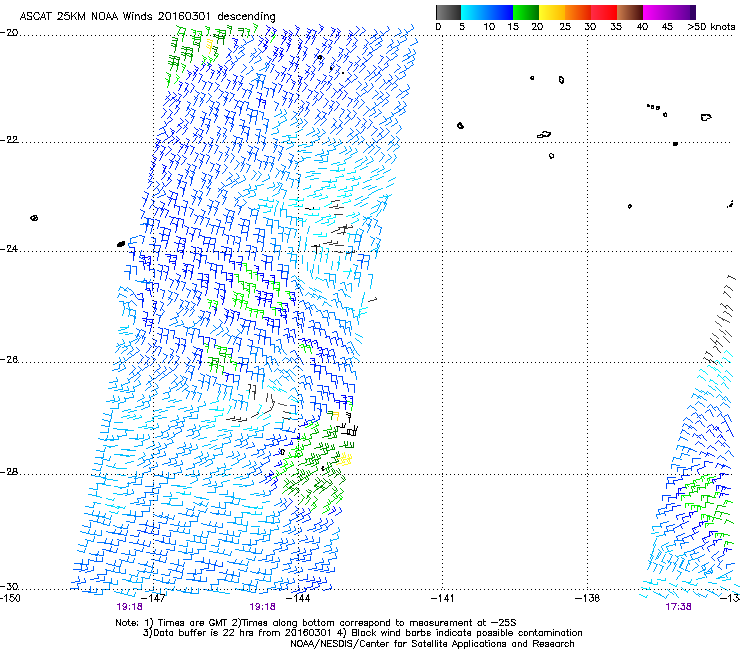Click the 'Times are GMT' note line
The image size is (740, 650).
point(316,623)
